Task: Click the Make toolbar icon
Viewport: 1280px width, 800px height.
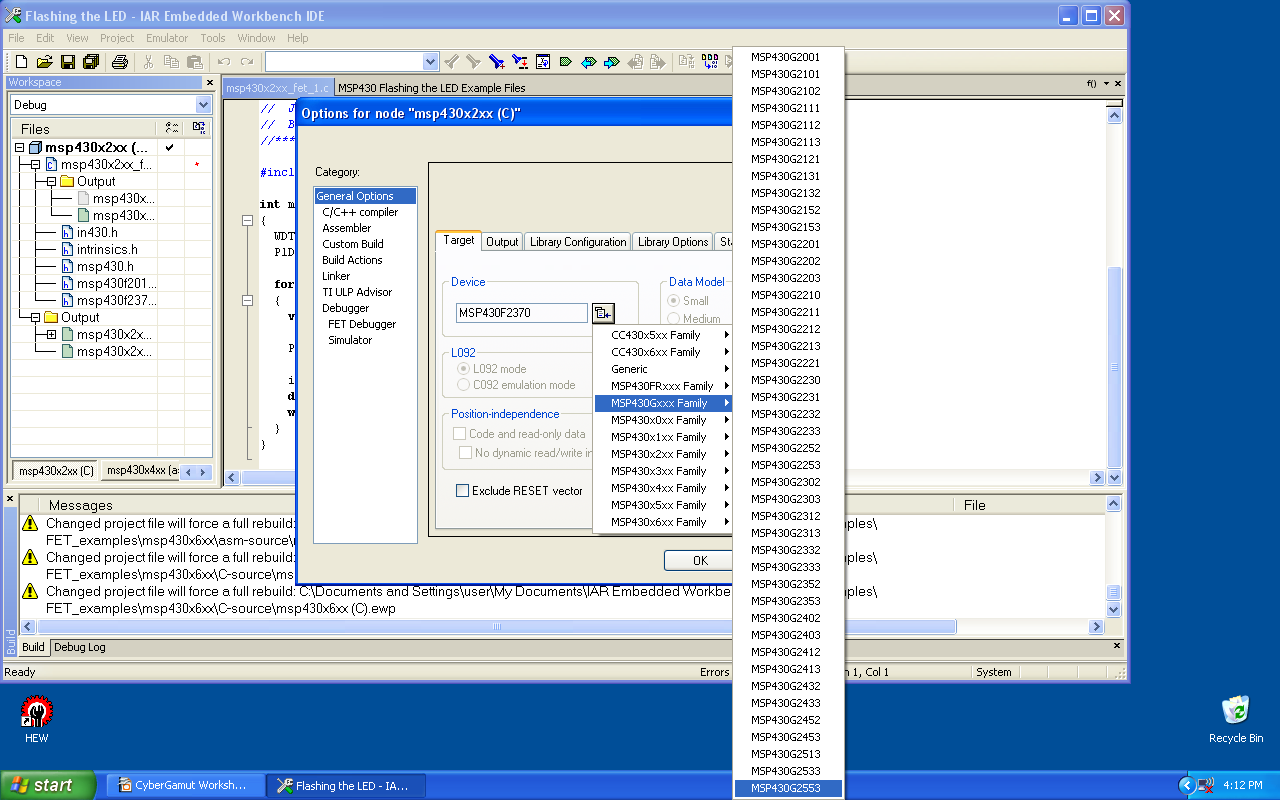Action: (710, 62)
